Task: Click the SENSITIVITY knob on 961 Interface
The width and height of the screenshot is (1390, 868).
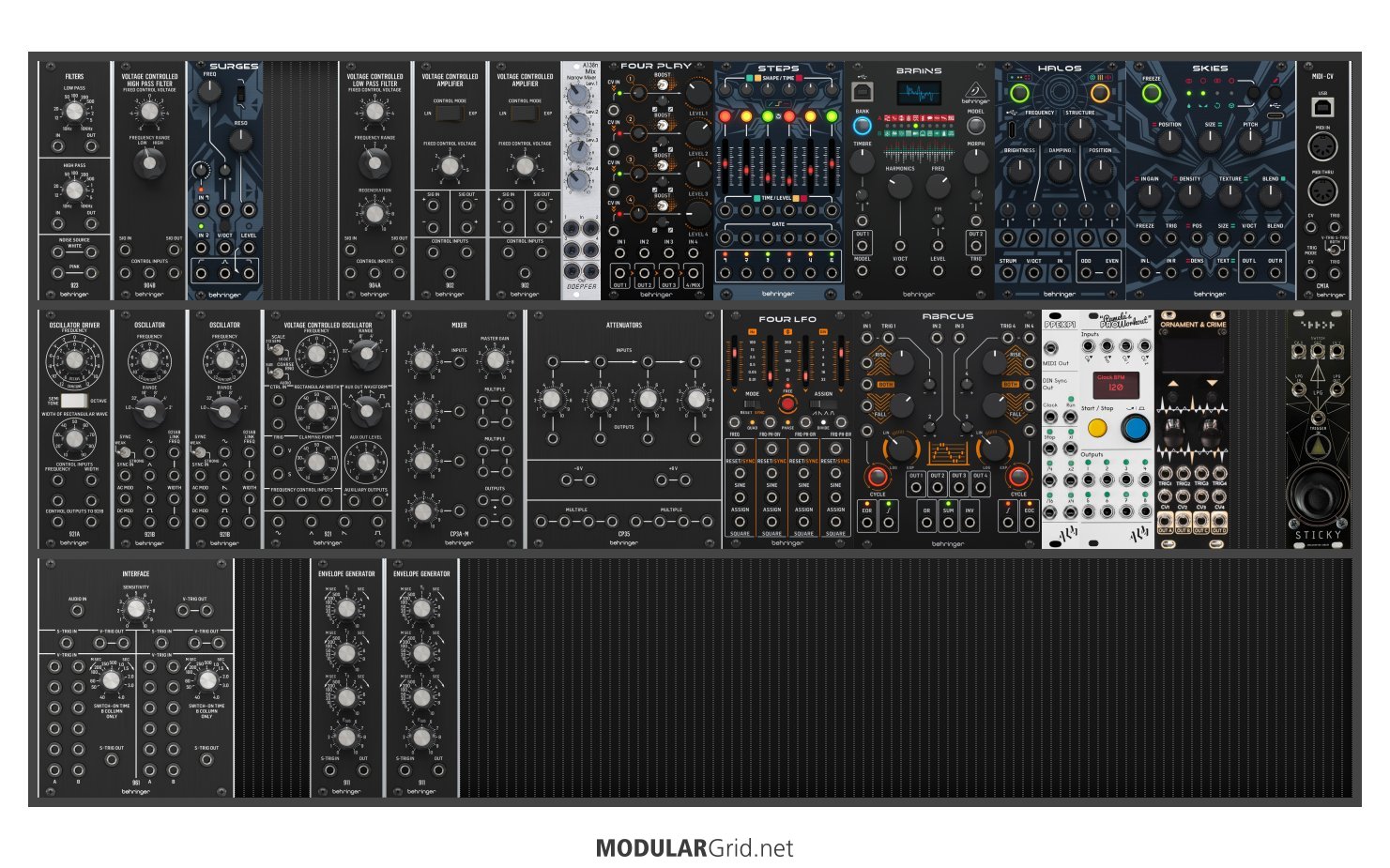Action: (x=135, y=609)
